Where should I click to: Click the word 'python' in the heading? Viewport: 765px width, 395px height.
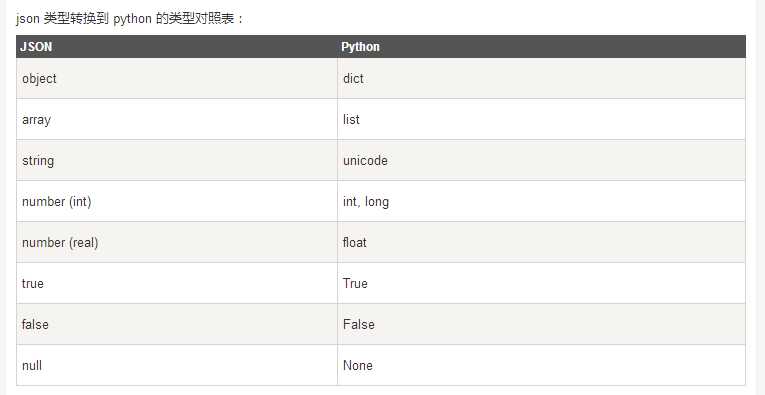pos(132,20)
